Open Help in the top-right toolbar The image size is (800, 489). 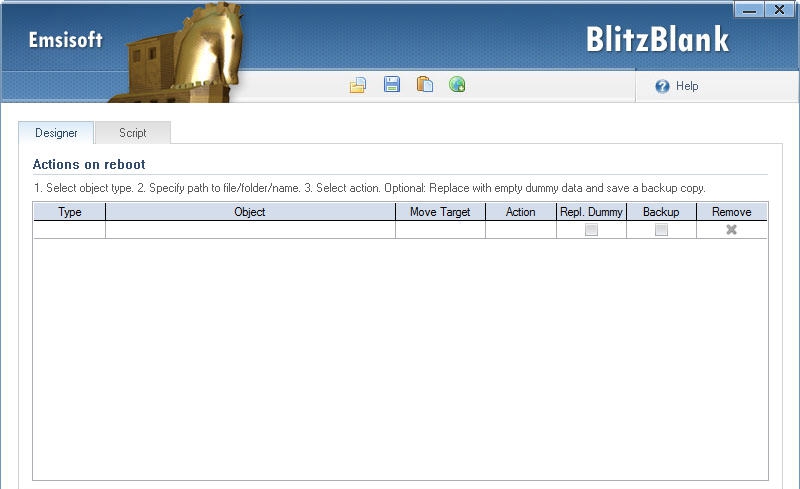coord(677,86)
